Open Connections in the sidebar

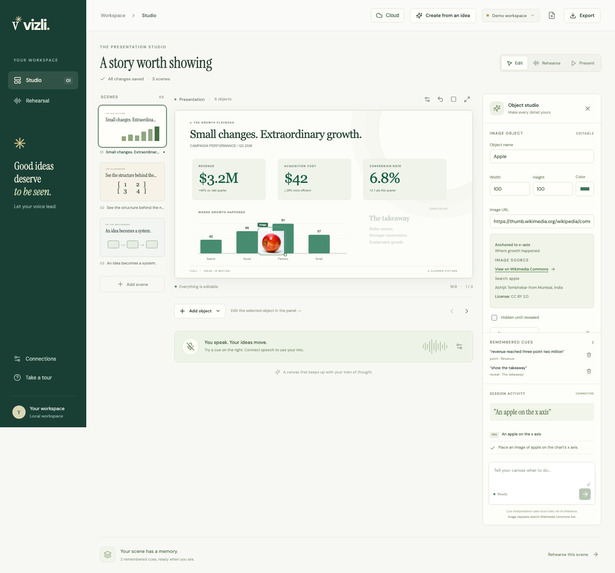pyautogui.click(x=35, y=359)
